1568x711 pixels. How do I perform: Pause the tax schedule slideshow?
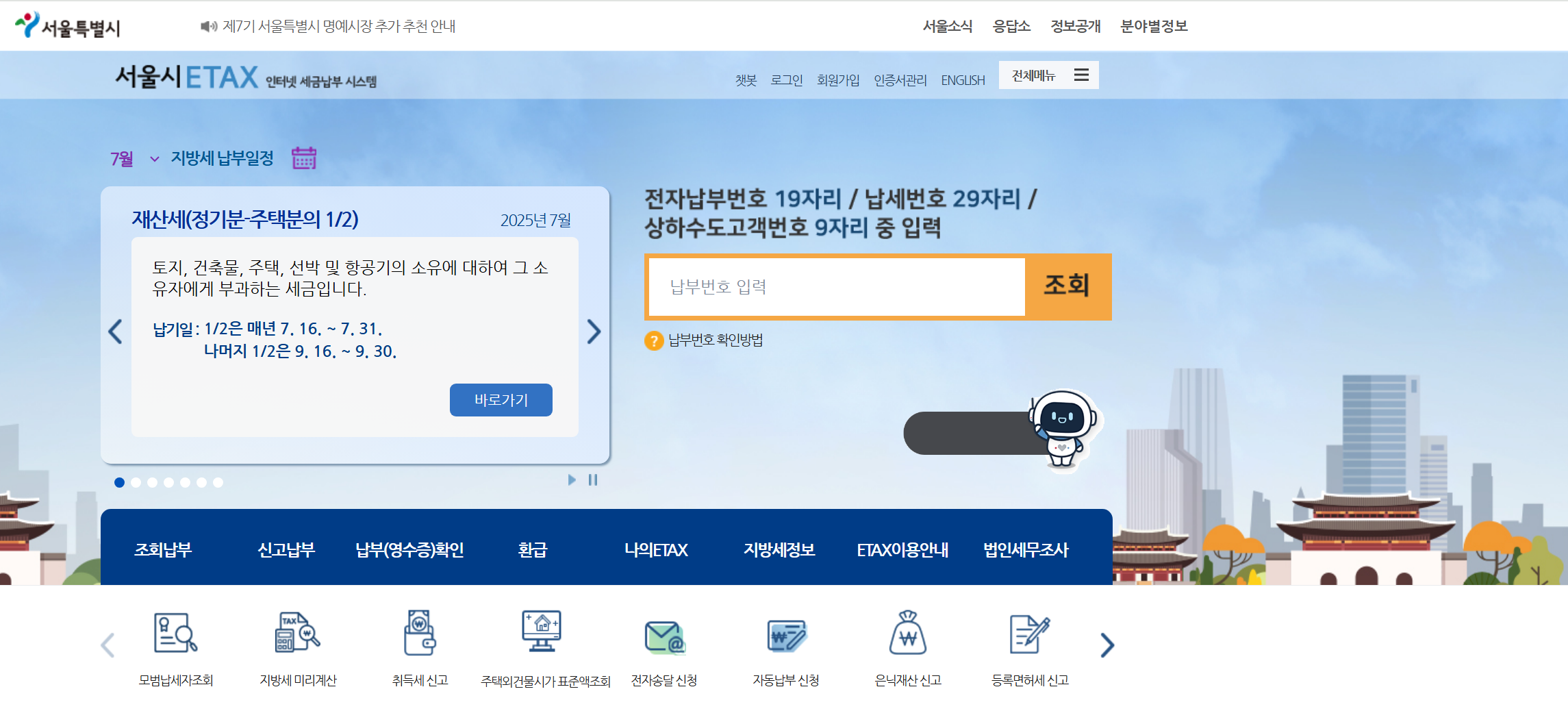(x=593, y=480)
